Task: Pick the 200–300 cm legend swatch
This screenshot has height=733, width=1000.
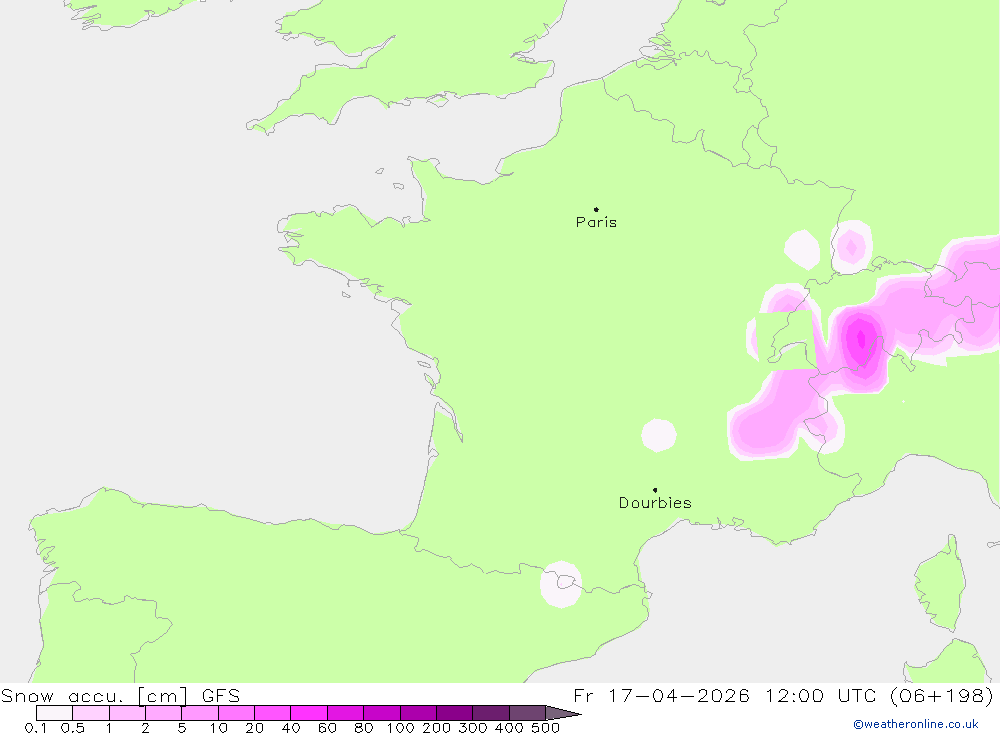Action: [455, 713]
